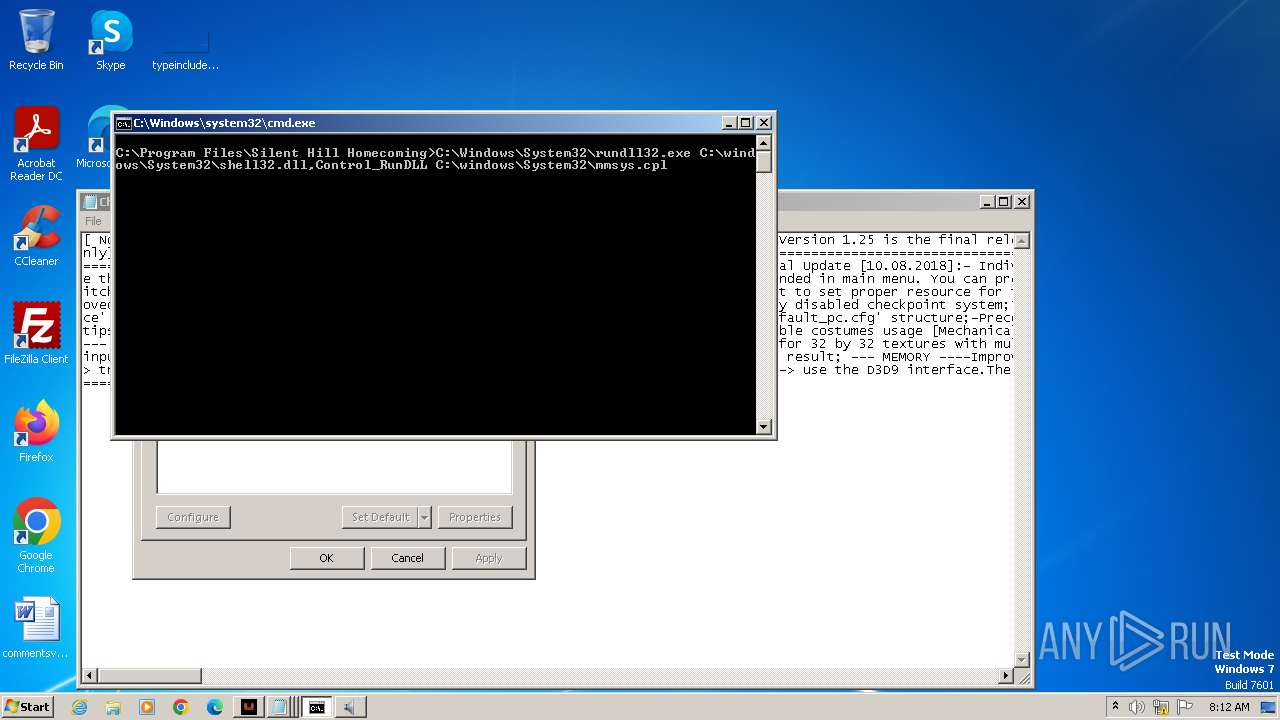The height and width of the screenshot is (720, 1280).
Task: Open the Set Default dropdown arrow
Action: click(424, 517)
